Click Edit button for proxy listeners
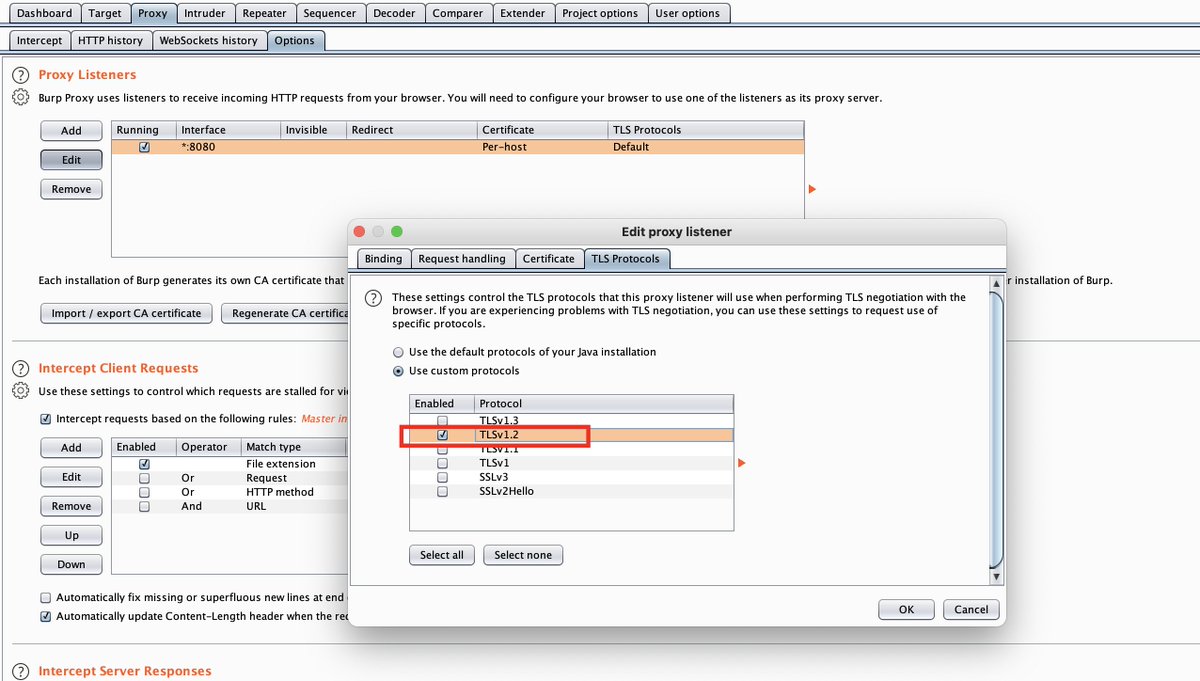Screen dimensions: 1200x681 (x=71, y=160)
